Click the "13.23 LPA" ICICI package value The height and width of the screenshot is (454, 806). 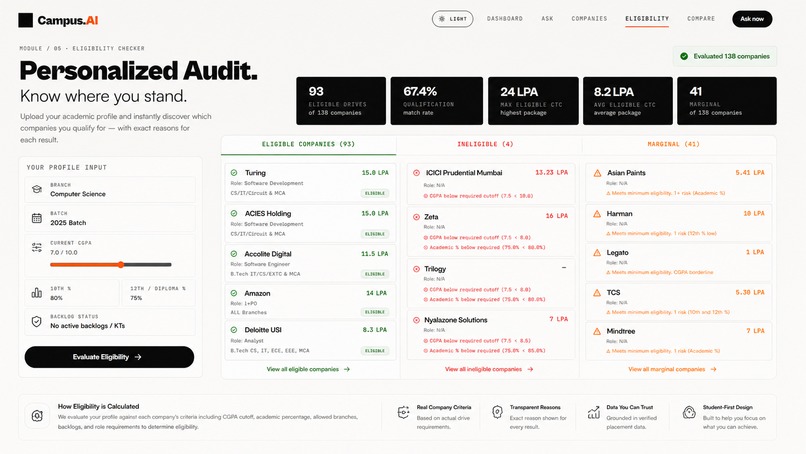[x=552, y=173]
